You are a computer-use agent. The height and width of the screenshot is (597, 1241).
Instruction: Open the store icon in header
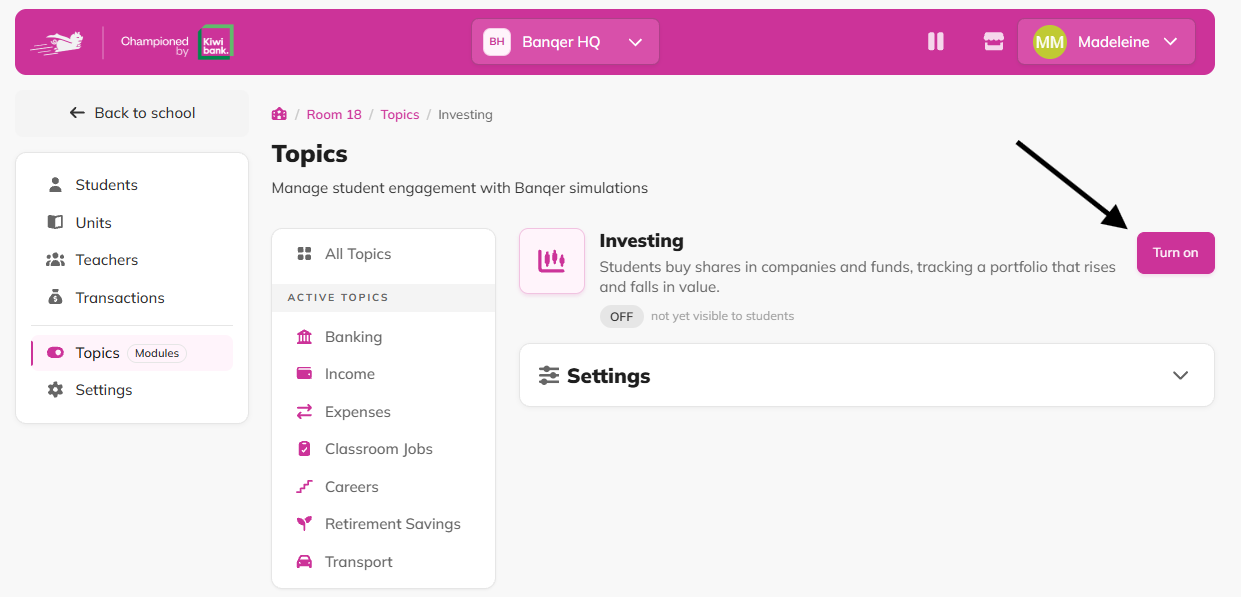(993, 42)
